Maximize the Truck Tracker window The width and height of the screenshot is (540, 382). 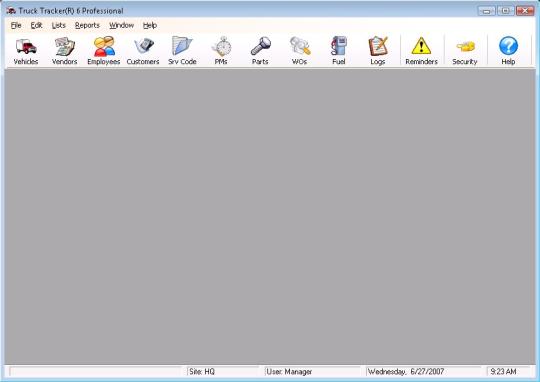pyautogui.click(x=506, y=11)
